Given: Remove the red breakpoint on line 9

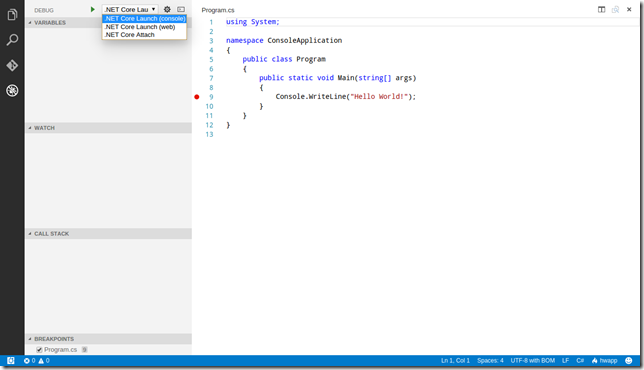Looking at the screenshot, I should point(197,97).
